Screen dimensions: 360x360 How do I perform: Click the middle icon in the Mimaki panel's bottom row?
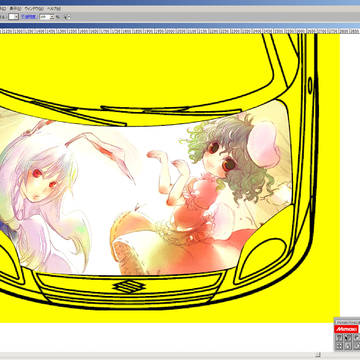coord(347,346)
